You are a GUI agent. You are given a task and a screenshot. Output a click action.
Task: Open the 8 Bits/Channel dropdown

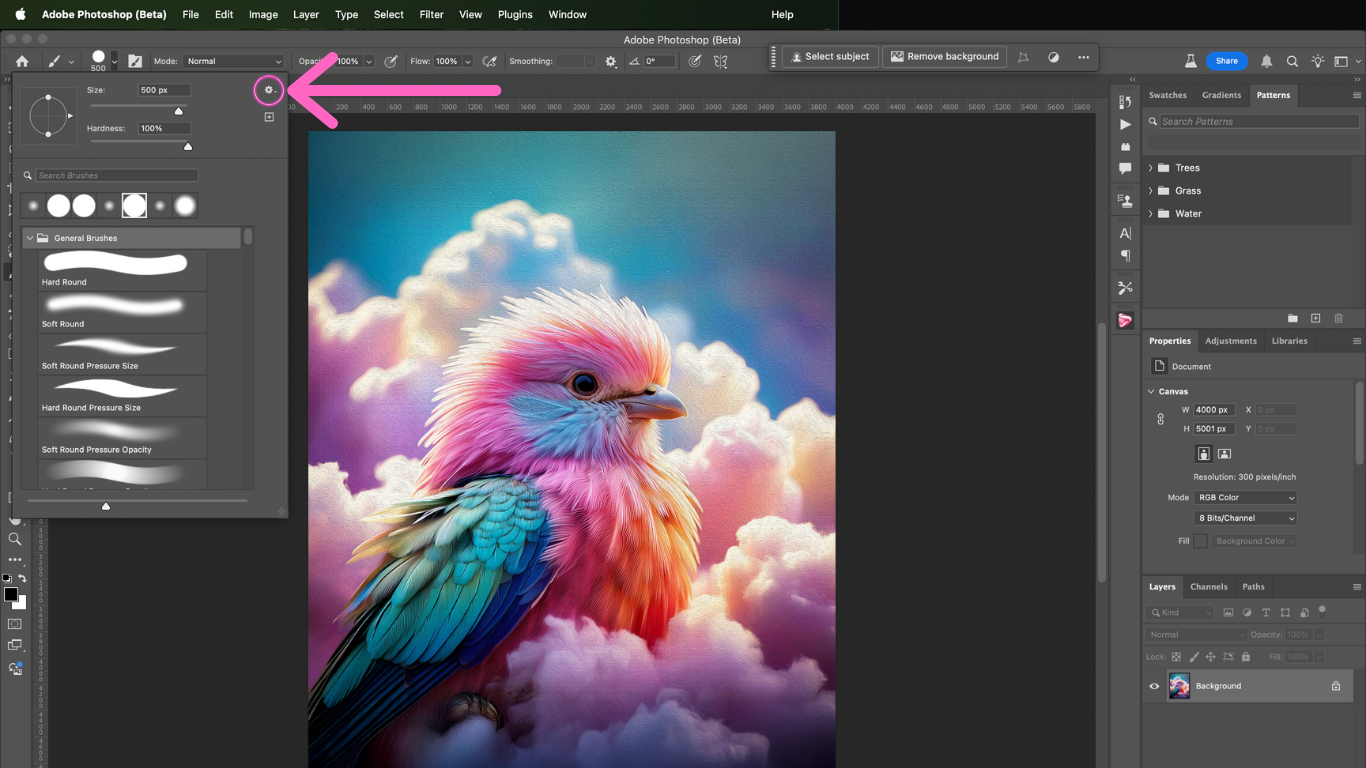[1246, 518]
